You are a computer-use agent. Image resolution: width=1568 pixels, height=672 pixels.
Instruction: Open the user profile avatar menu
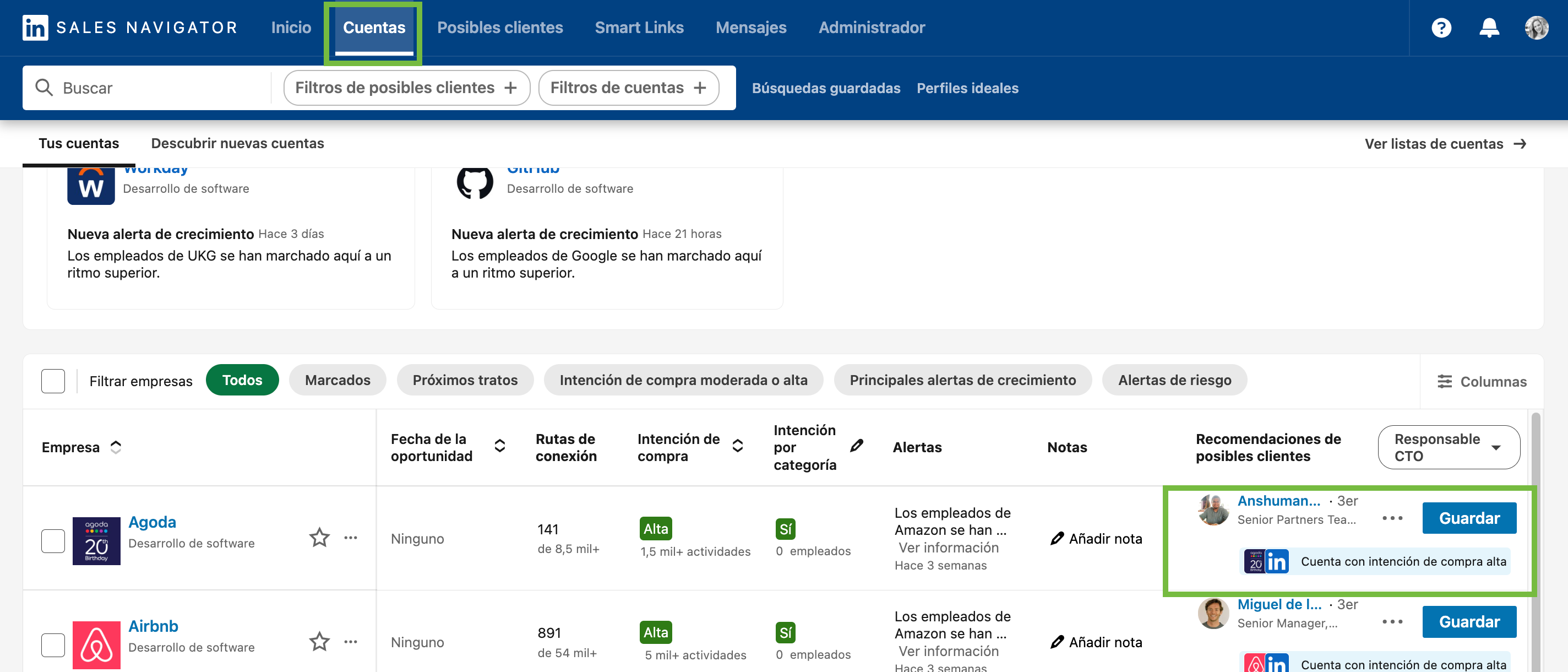pos(1537,28)
